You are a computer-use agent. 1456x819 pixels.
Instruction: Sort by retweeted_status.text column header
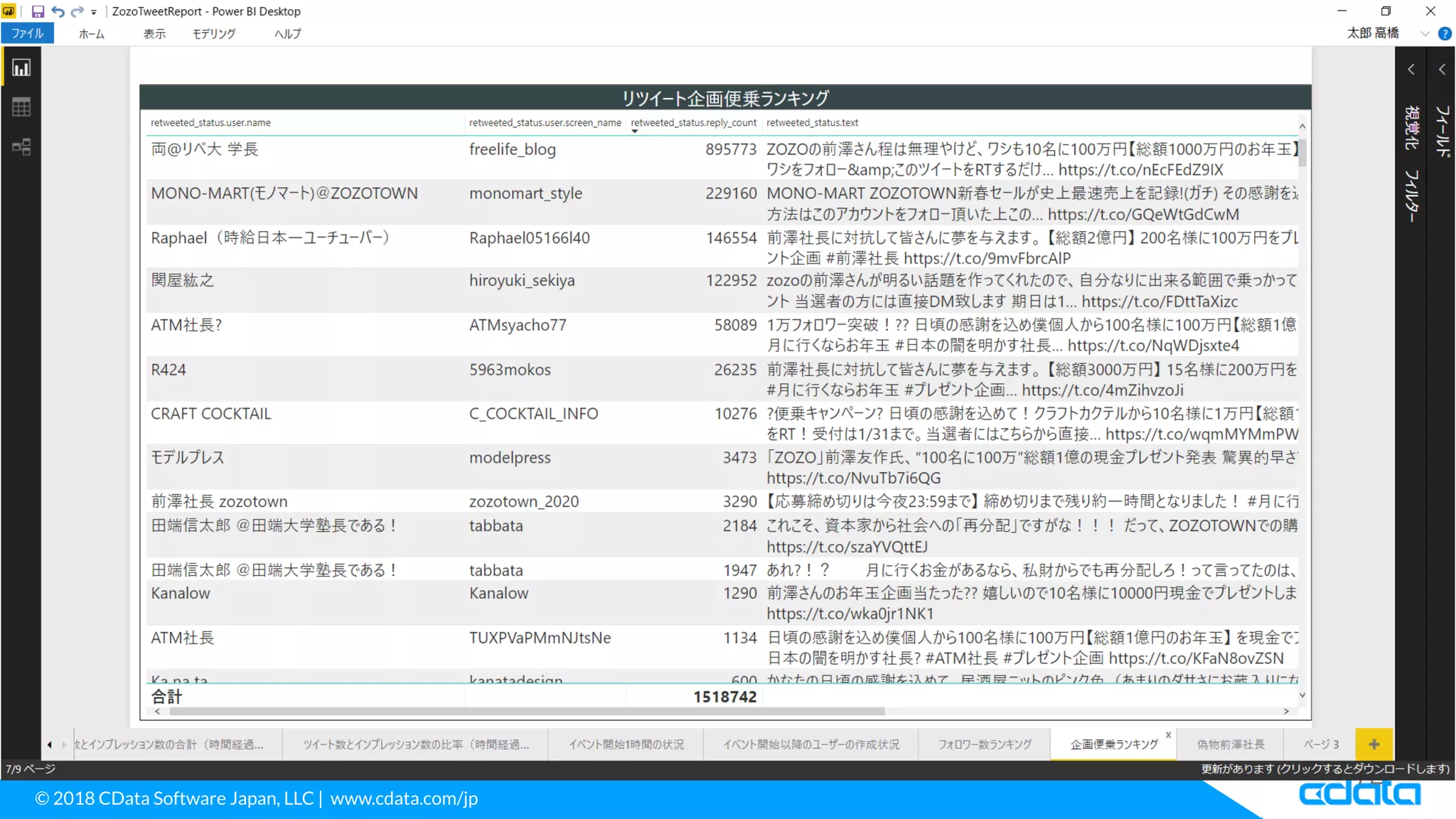[x=812, y=122]
